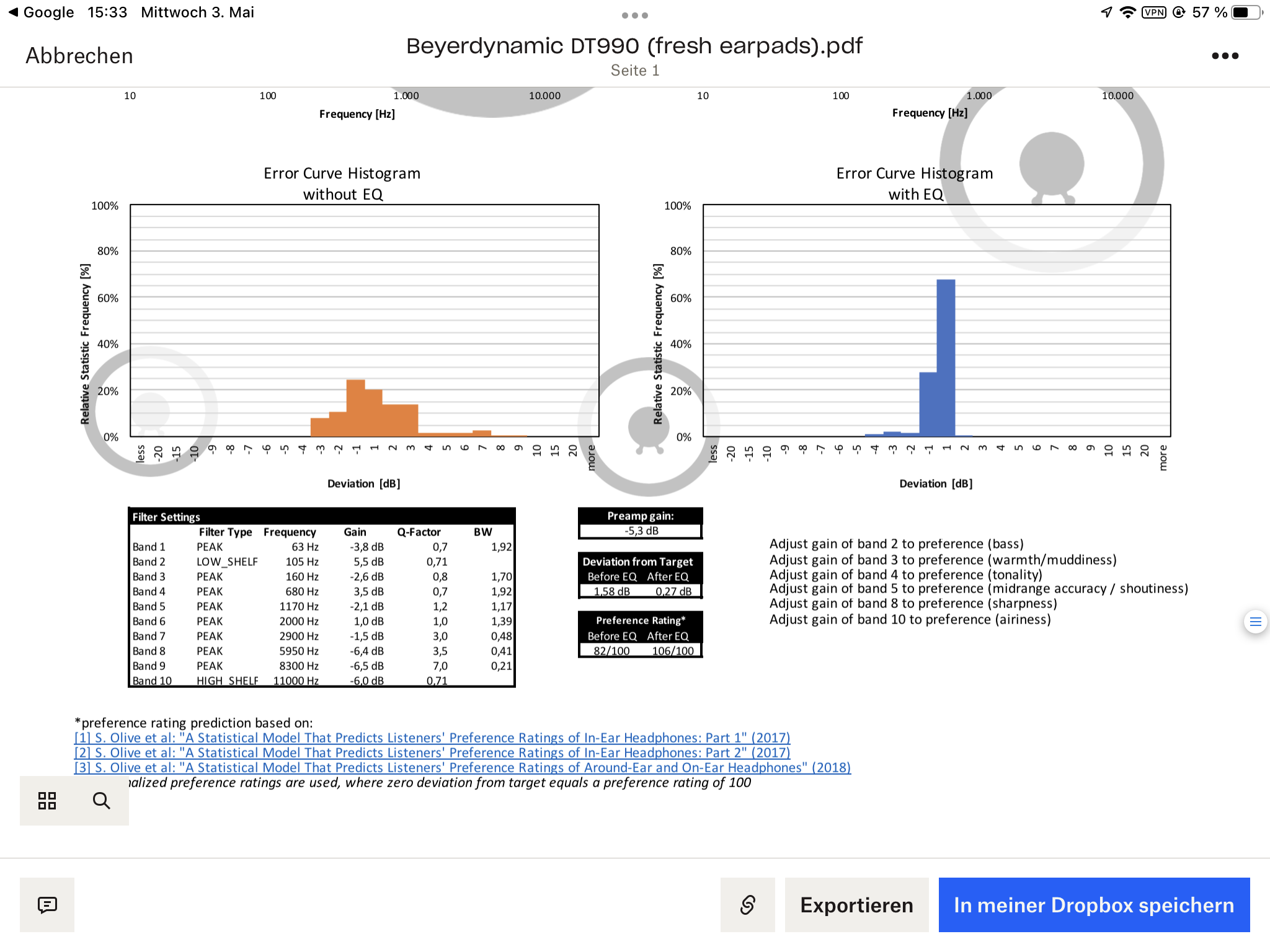The width and height of the screenshot is (1270, 952).
Task: Select text 'Adjust gain of band 10 to preference (airiness)'
Action: (910, 619)
